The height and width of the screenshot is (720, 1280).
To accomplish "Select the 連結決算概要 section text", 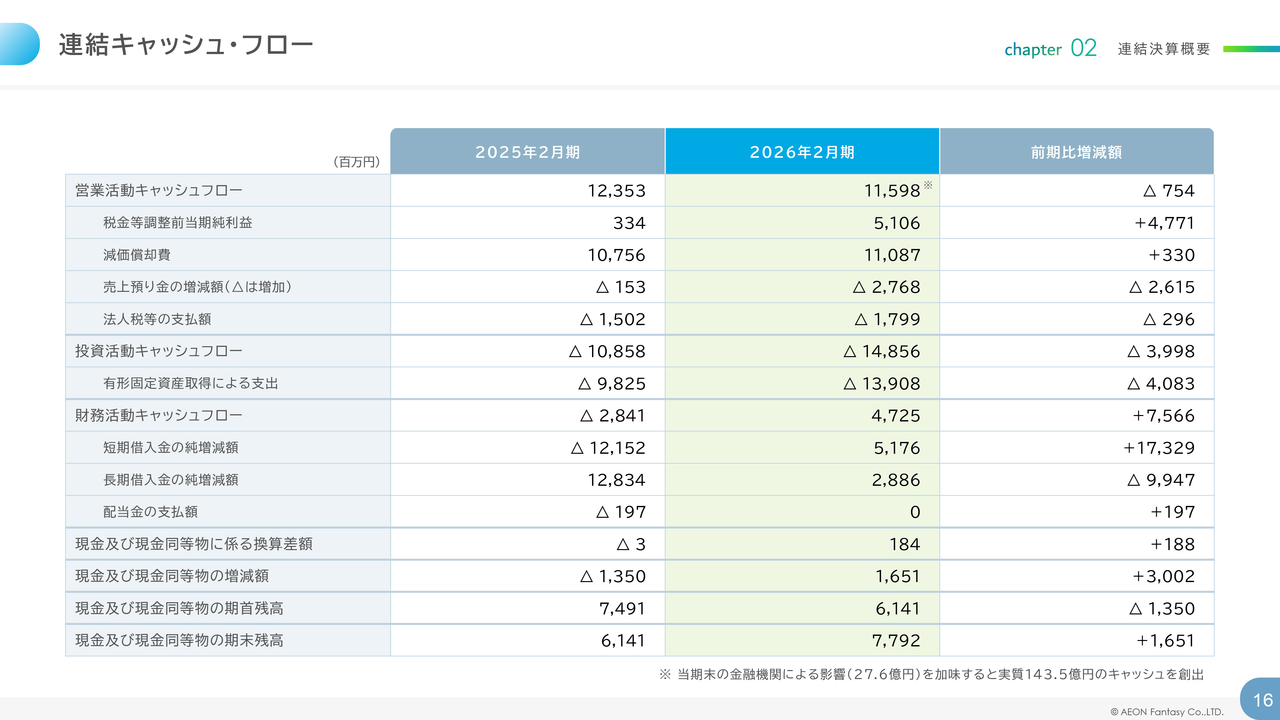I will pos(1164,49).
